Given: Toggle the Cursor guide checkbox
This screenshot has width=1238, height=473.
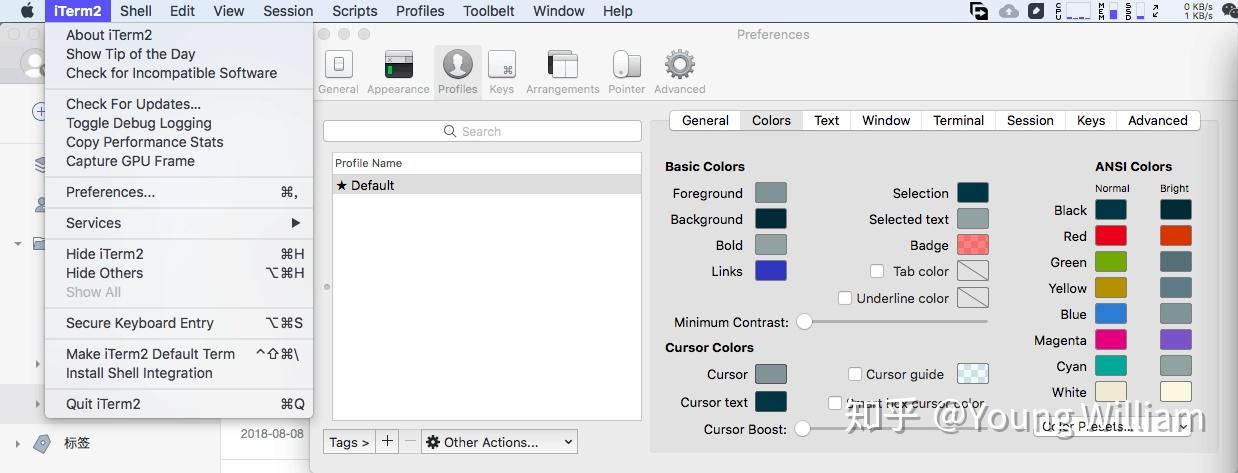Looking at the screenshot, I should tap(855, 374).
